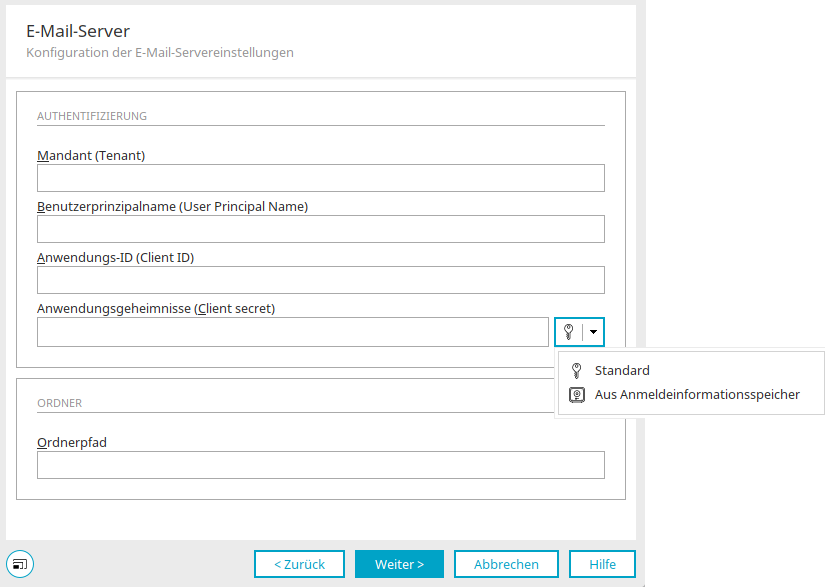Viewport: 825px width, 587px height.
Task: Focus the Anwendungs-ID (Client ID) field
Action: [x=320, y=280]
